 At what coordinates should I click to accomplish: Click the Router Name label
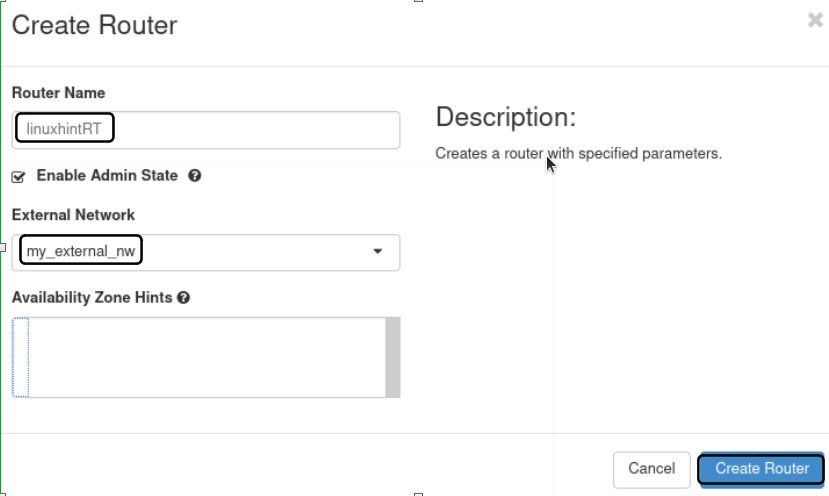point(58,93)
